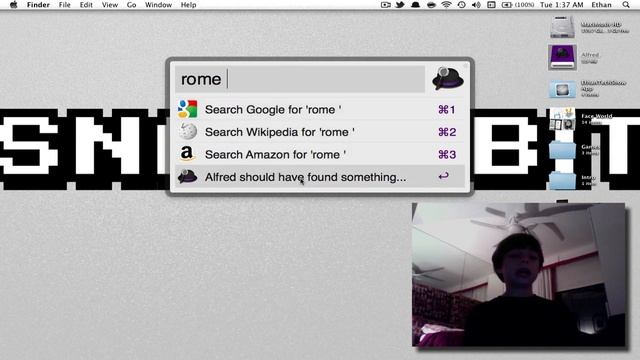Click the Wikipedia globe icon in the results
Viewport: 640px width, 360px height.
coord(187,132)
